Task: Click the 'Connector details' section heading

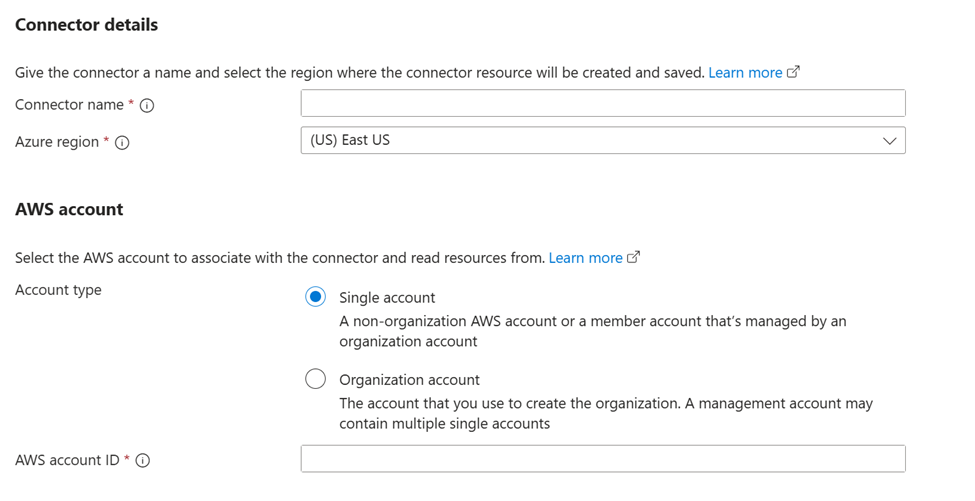Action: [86, 25]
